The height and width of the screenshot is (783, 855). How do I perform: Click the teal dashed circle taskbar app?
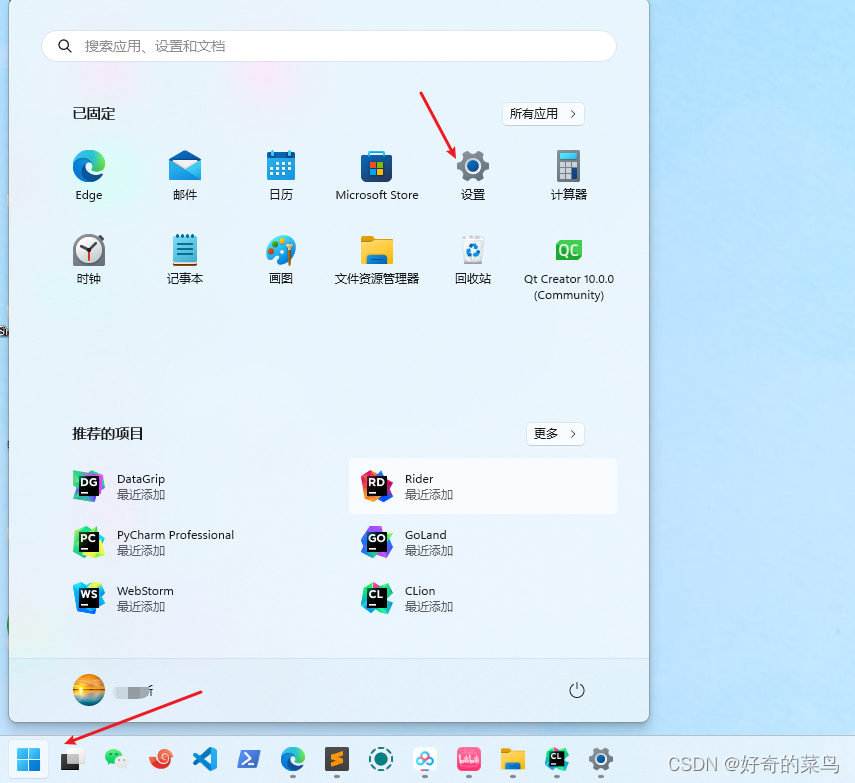click(381, 759)
